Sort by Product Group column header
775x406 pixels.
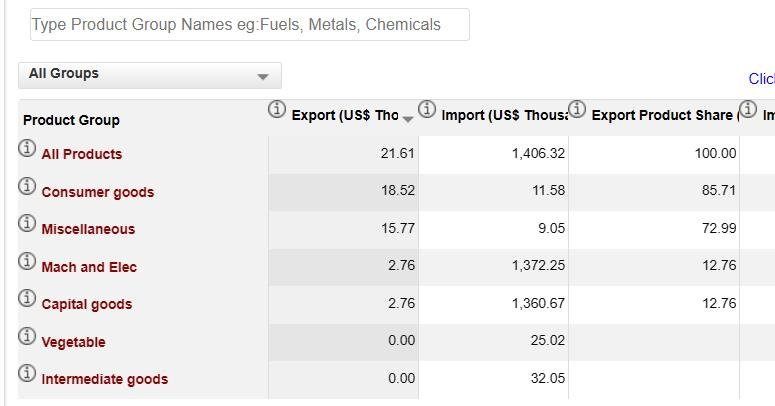[x=71, y=120]
